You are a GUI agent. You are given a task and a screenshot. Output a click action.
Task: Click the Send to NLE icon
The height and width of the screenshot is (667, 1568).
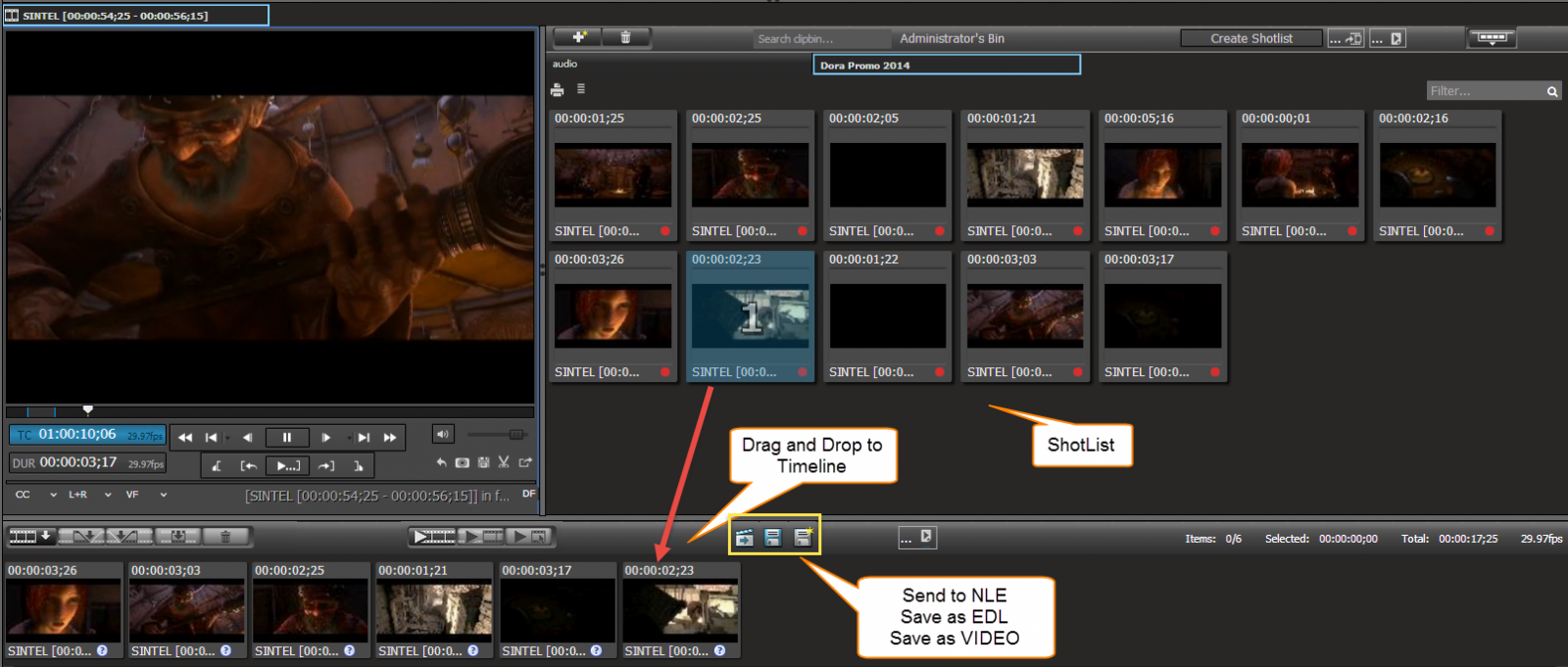click(x=745, y=537)
